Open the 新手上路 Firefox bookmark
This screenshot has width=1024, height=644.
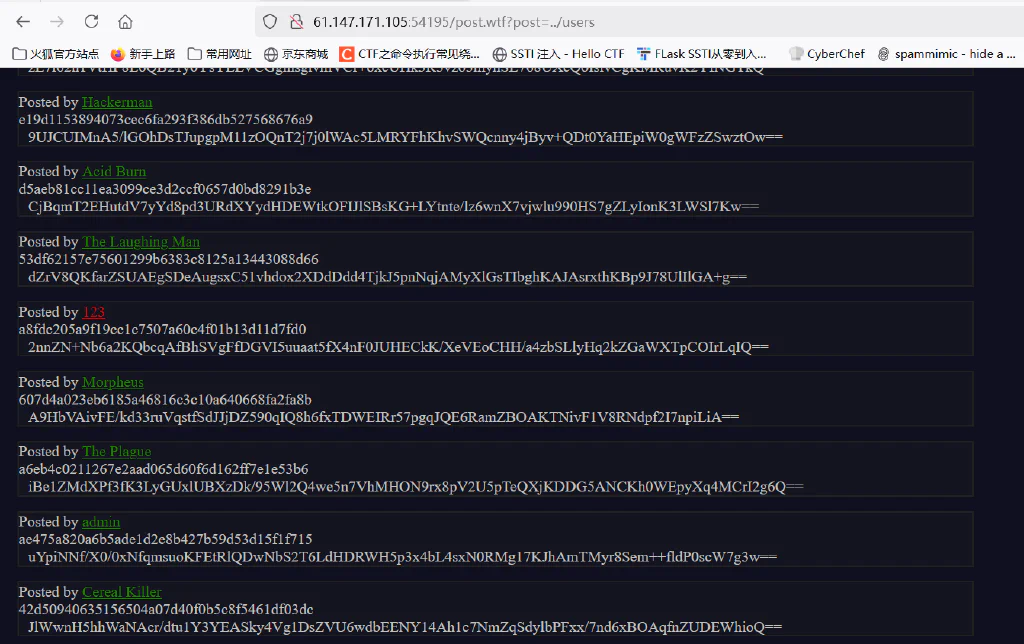click(143, 54)
